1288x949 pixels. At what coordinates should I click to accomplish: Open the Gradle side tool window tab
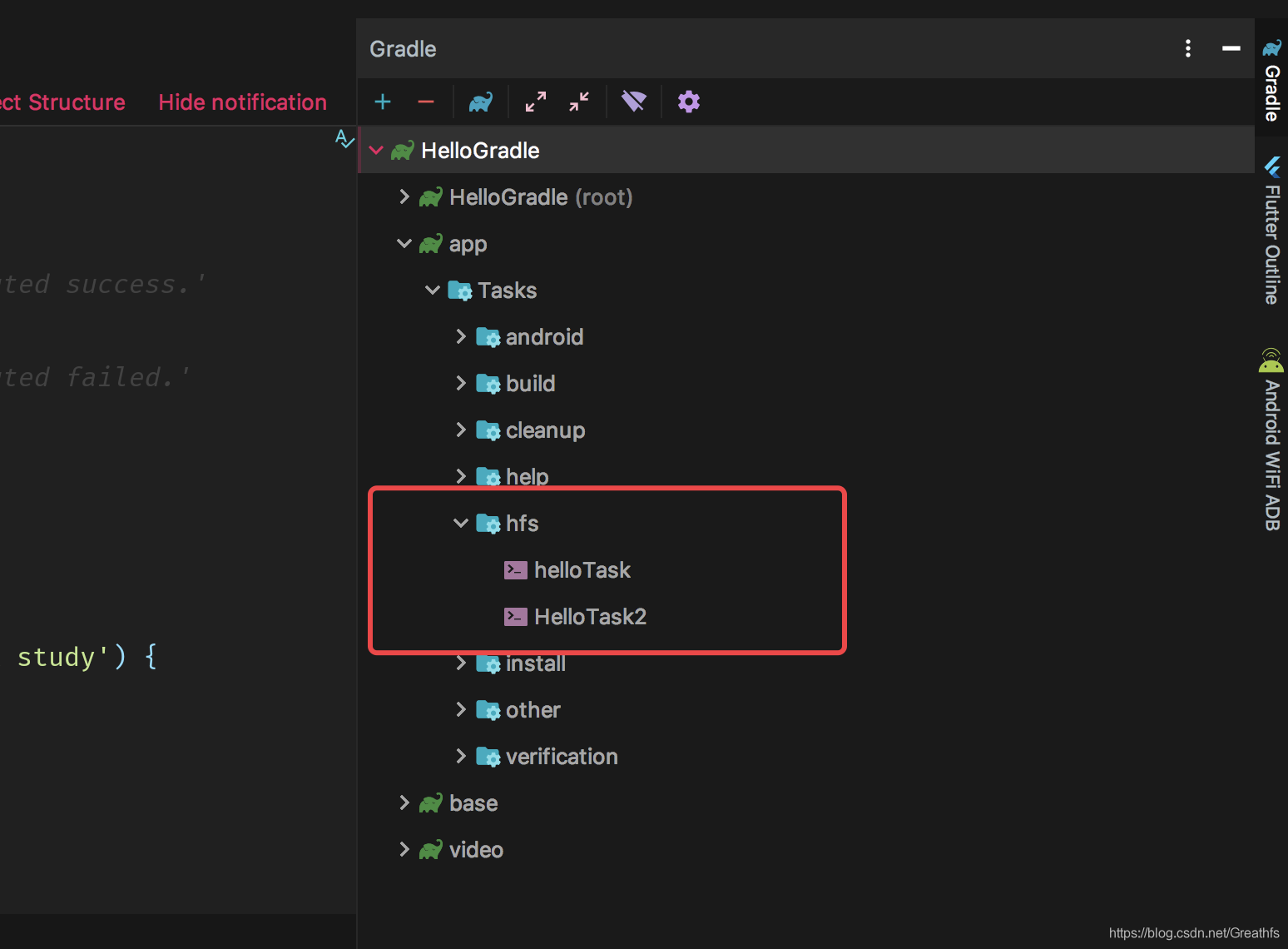pyautogui.click(x=1271, y=79)
